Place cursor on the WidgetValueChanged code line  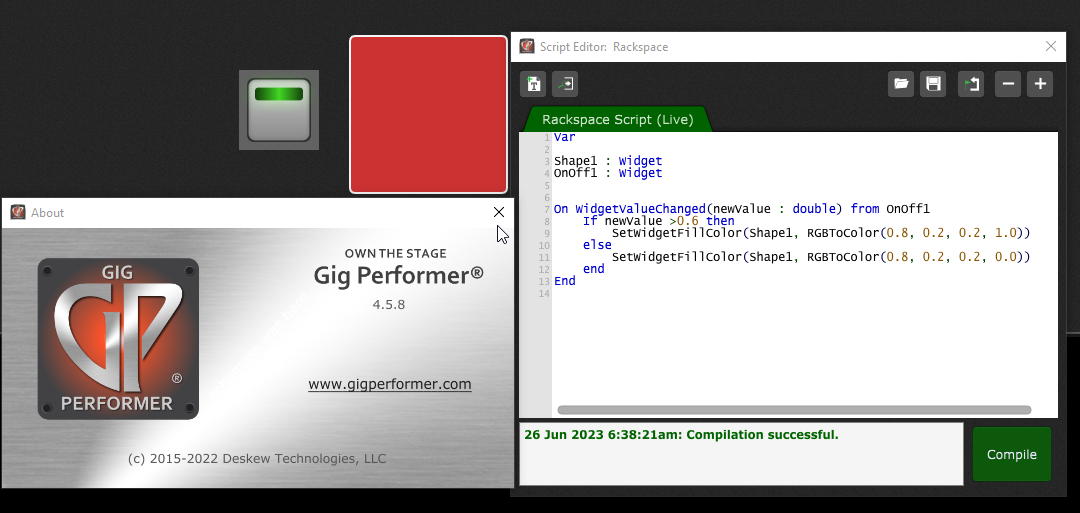click(x=741, y=209)
